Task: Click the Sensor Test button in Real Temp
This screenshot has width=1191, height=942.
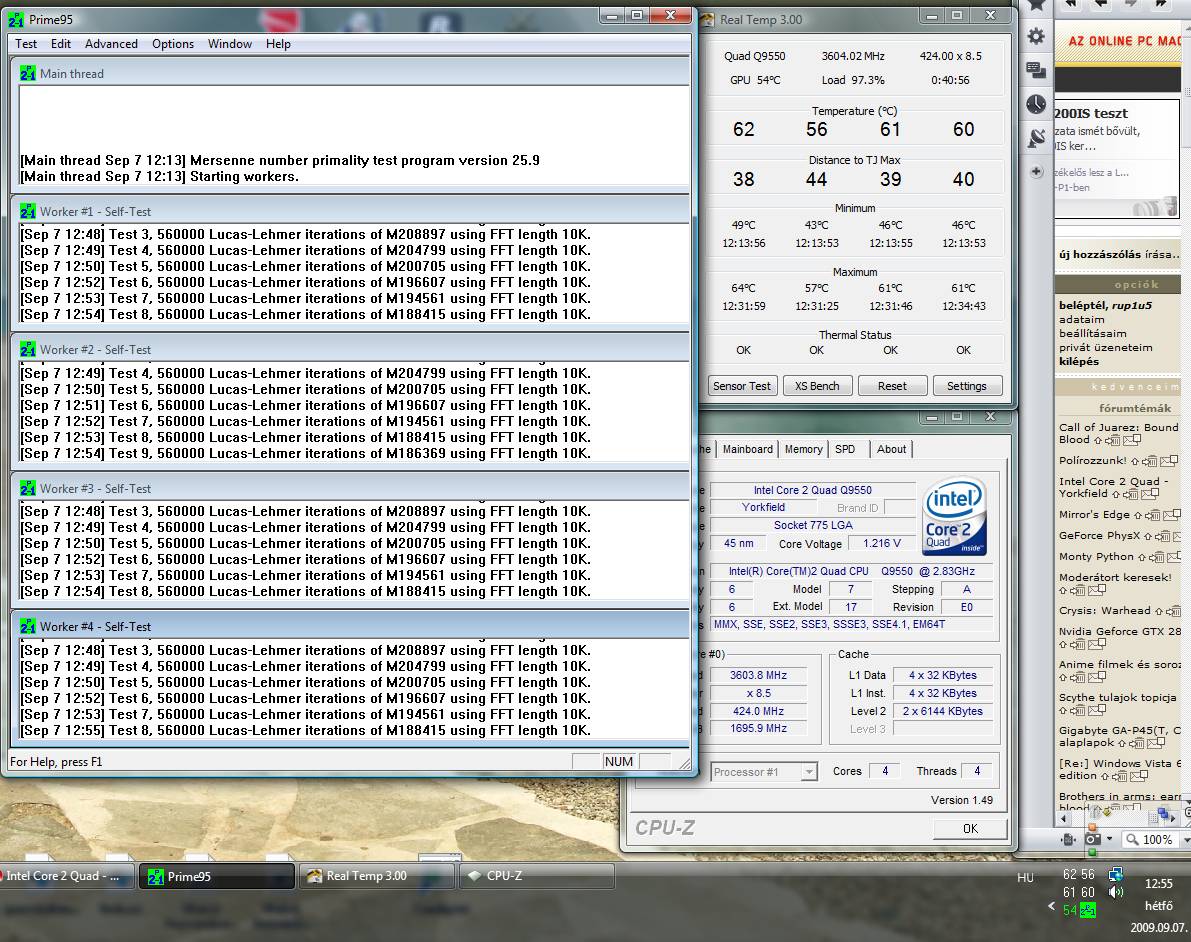Action: tap(741, 386)
